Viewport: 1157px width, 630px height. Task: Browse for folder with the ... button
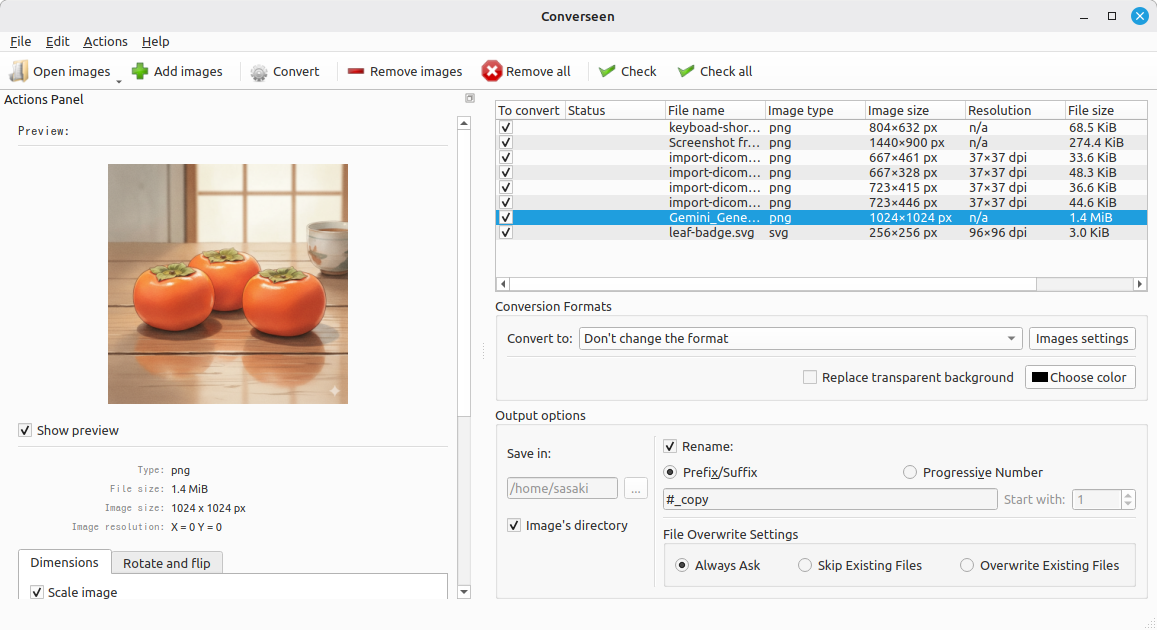click(x=635, y=488)
